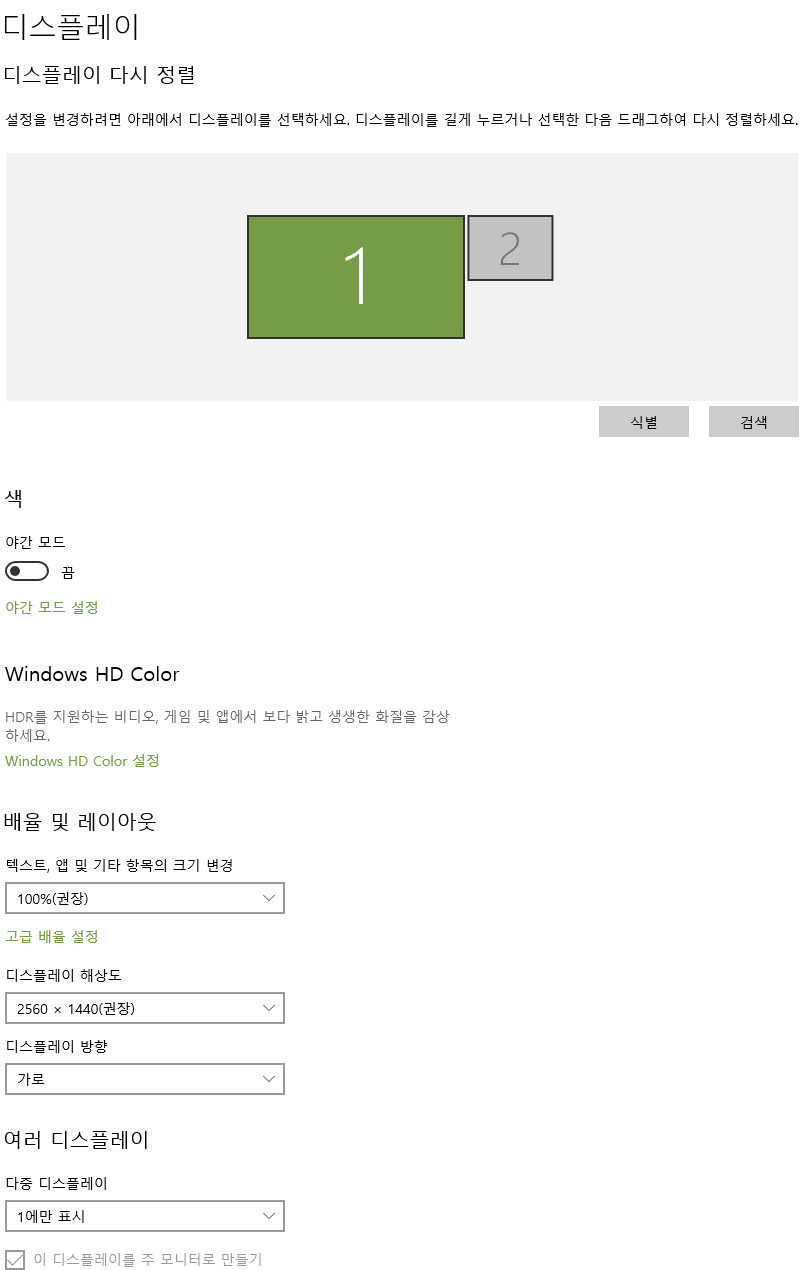Open the 디스플레이 방향 dropdown
This screenshot has height=1270, width=801.
pos(145,1079)
